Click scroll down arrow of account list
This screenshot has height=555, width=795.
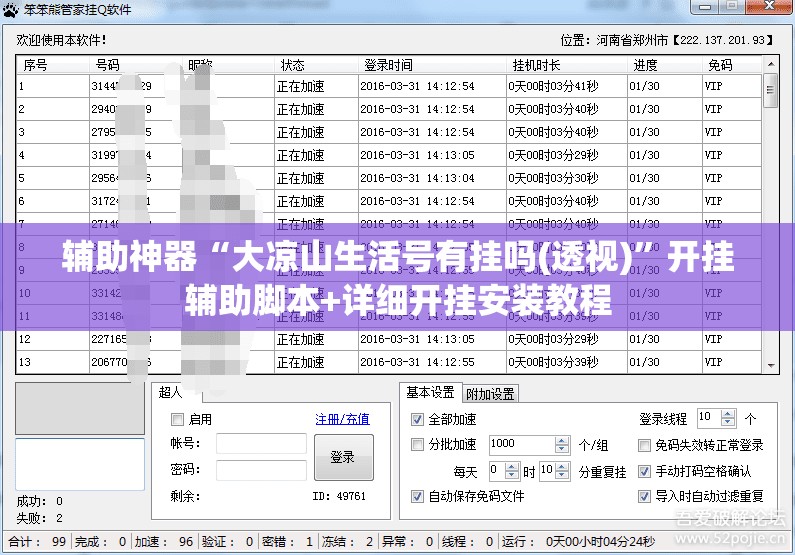point(771,365)
